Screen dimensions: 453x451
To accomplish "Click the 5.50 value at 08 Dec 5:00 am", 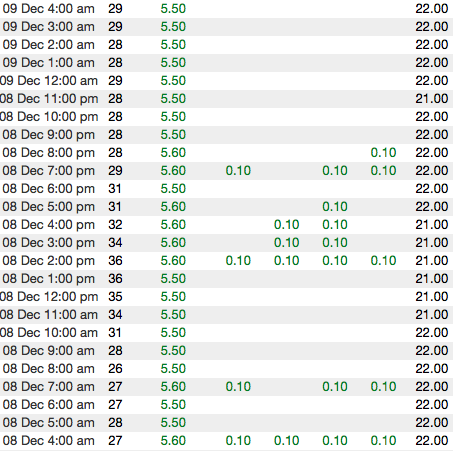I will [173, 423].
